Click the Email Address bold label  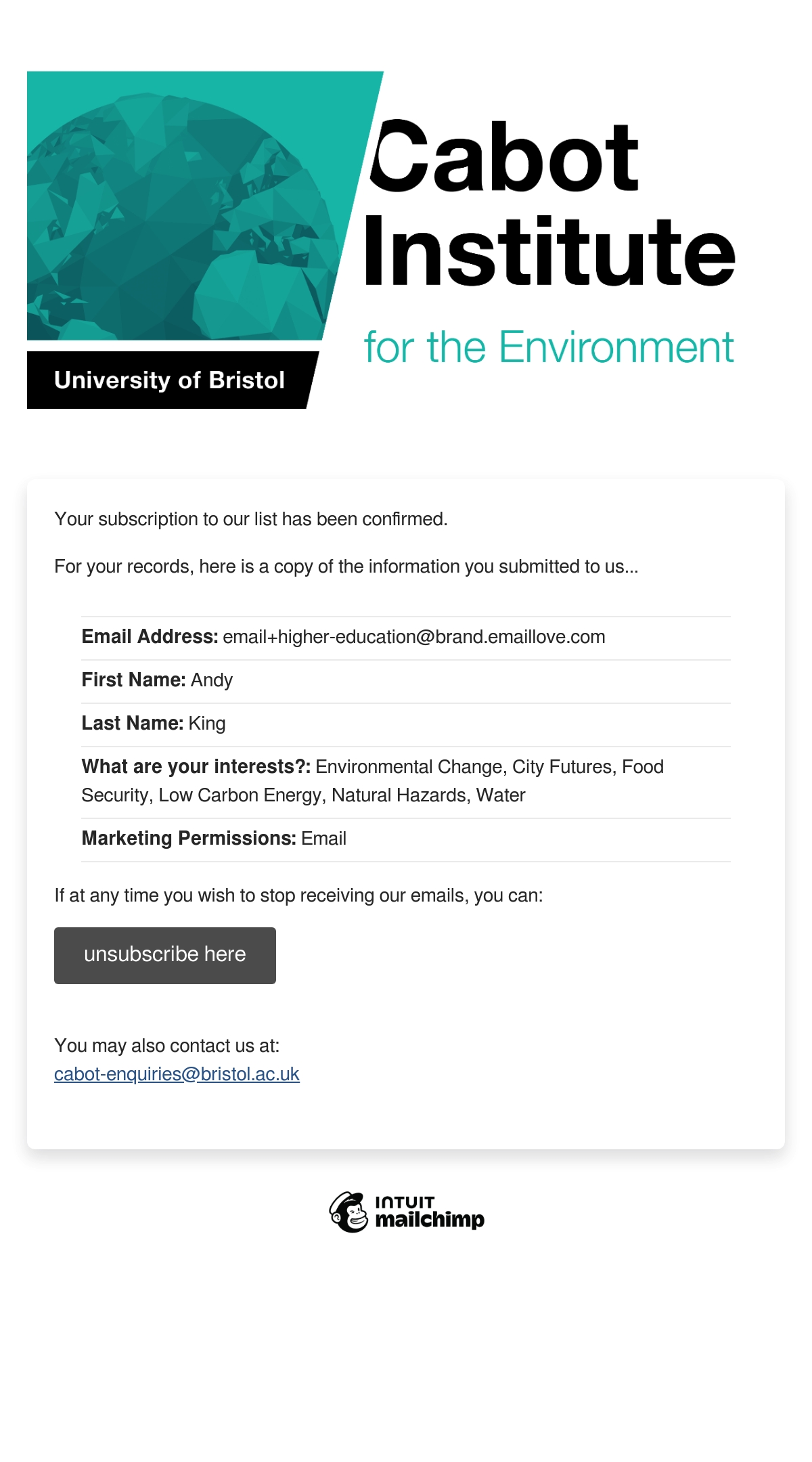click(x=150, y=637)
